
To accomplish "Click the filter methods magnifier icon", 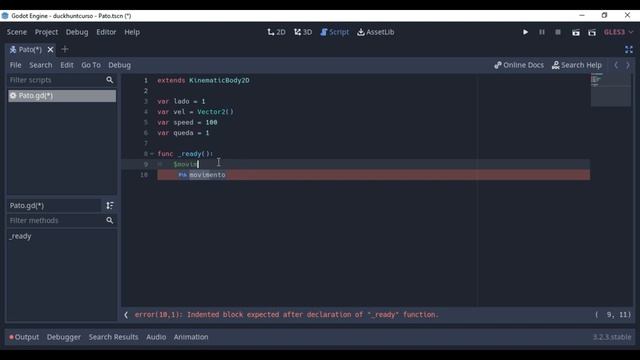I will pyautogui.click(x=109, y=220).
